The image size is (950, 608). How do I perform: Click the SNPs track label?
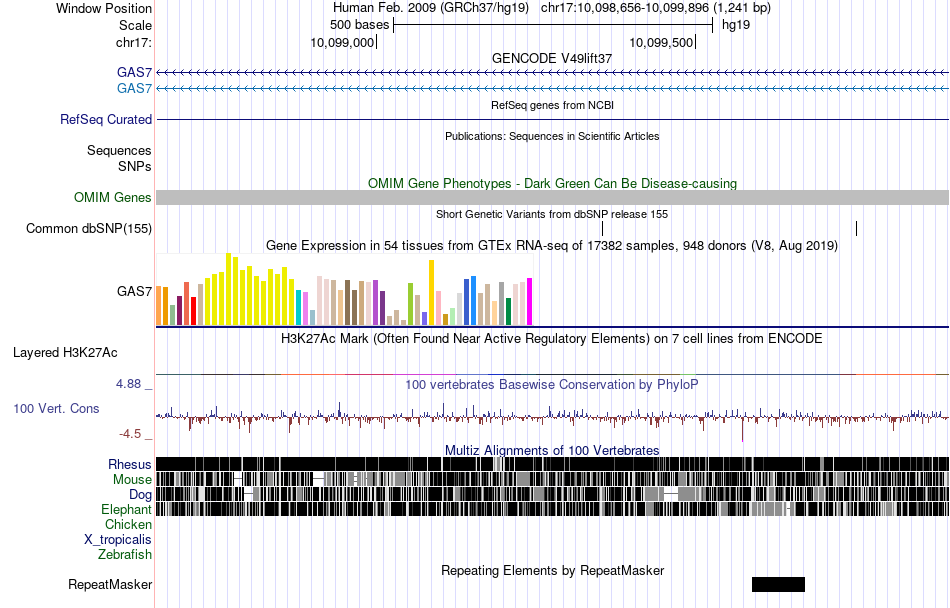coord(135,166)
